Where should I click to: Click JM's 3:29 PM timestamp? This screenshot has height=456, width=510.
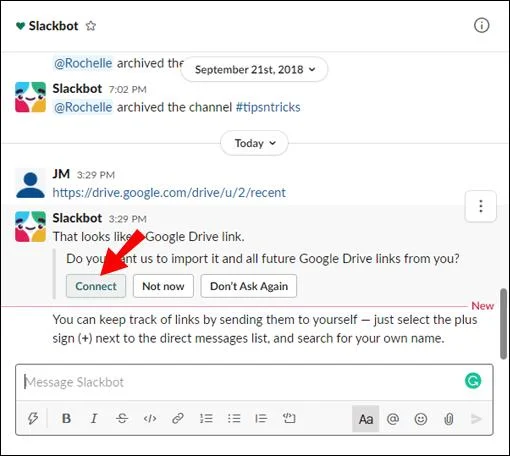(96, 175)
